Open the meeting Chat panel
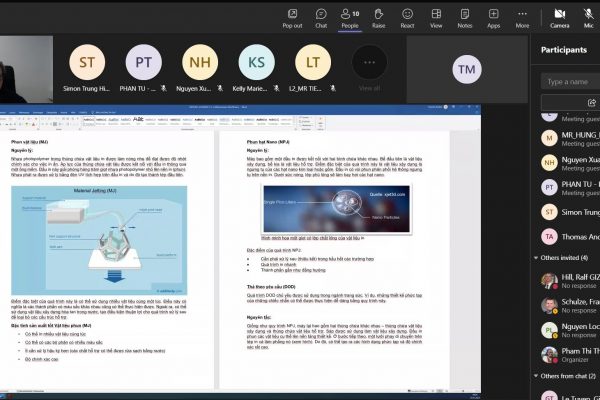This screenshot has width=600, height=400. (321, 17)
